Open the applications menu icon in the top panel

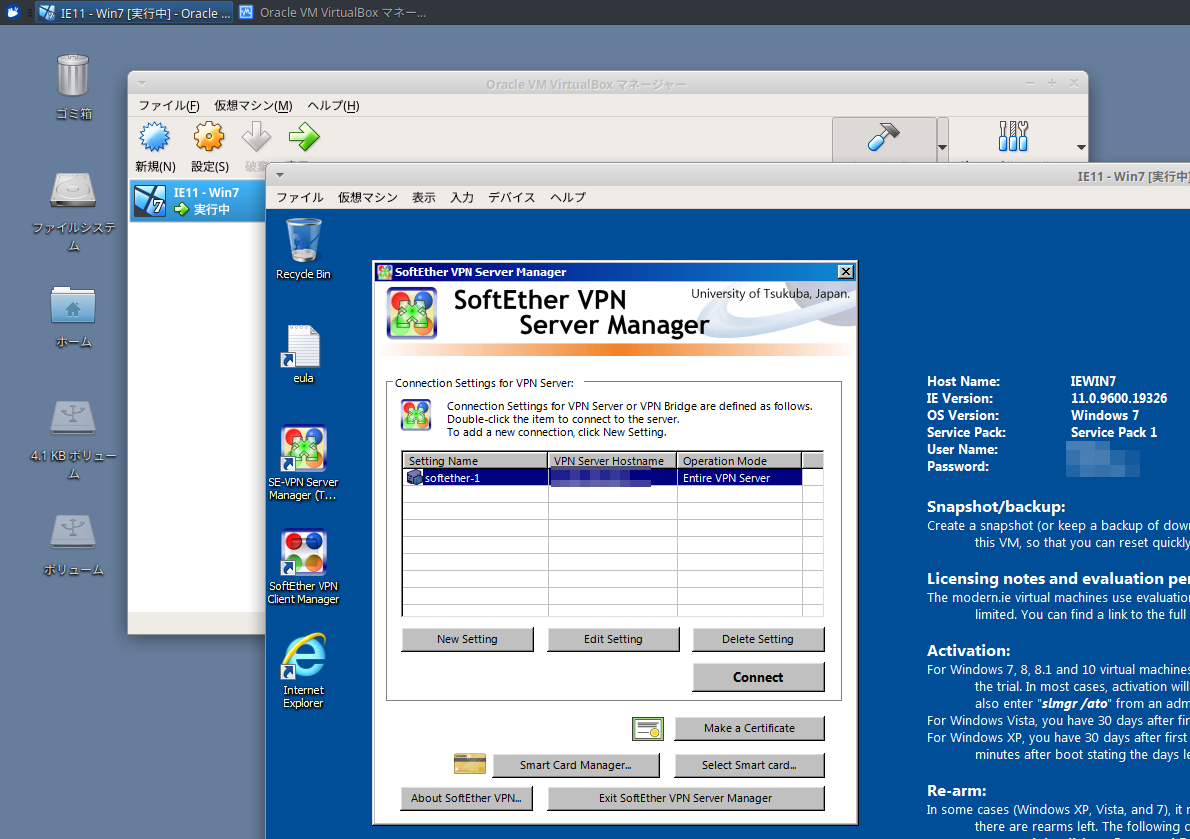13,12
